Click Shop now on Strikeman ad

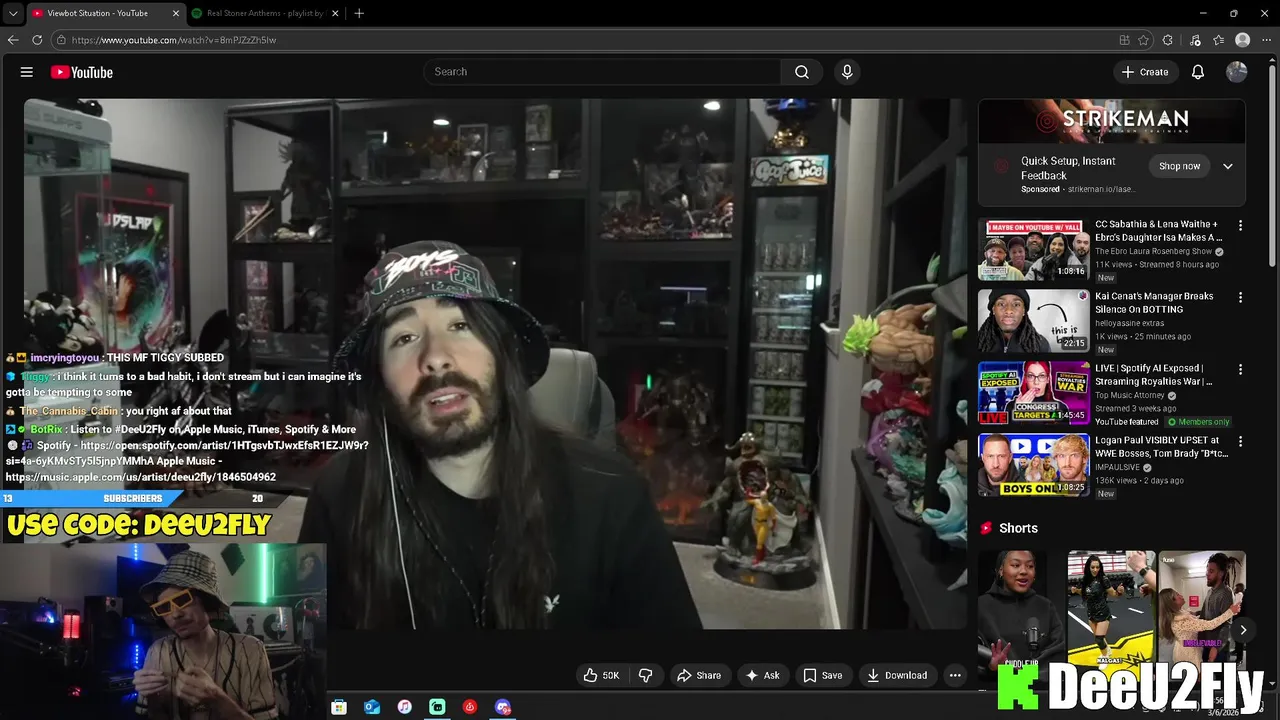[x=1179, y=166]
